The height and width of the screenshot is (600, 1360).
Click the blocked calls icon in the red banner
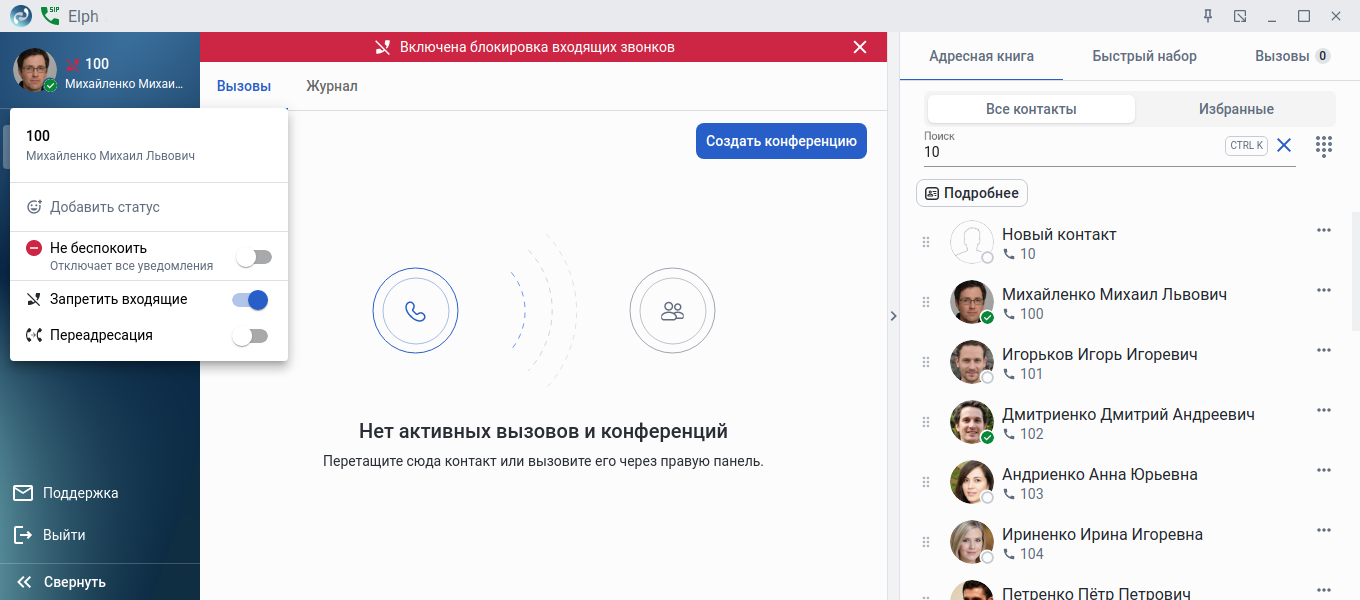point(383,47)
